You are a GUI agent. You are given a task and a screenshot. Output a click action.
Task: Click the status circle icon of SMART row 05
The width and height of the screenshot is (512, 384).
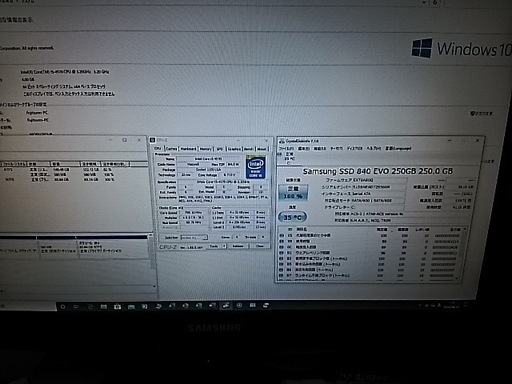click(x=282, y=235)
